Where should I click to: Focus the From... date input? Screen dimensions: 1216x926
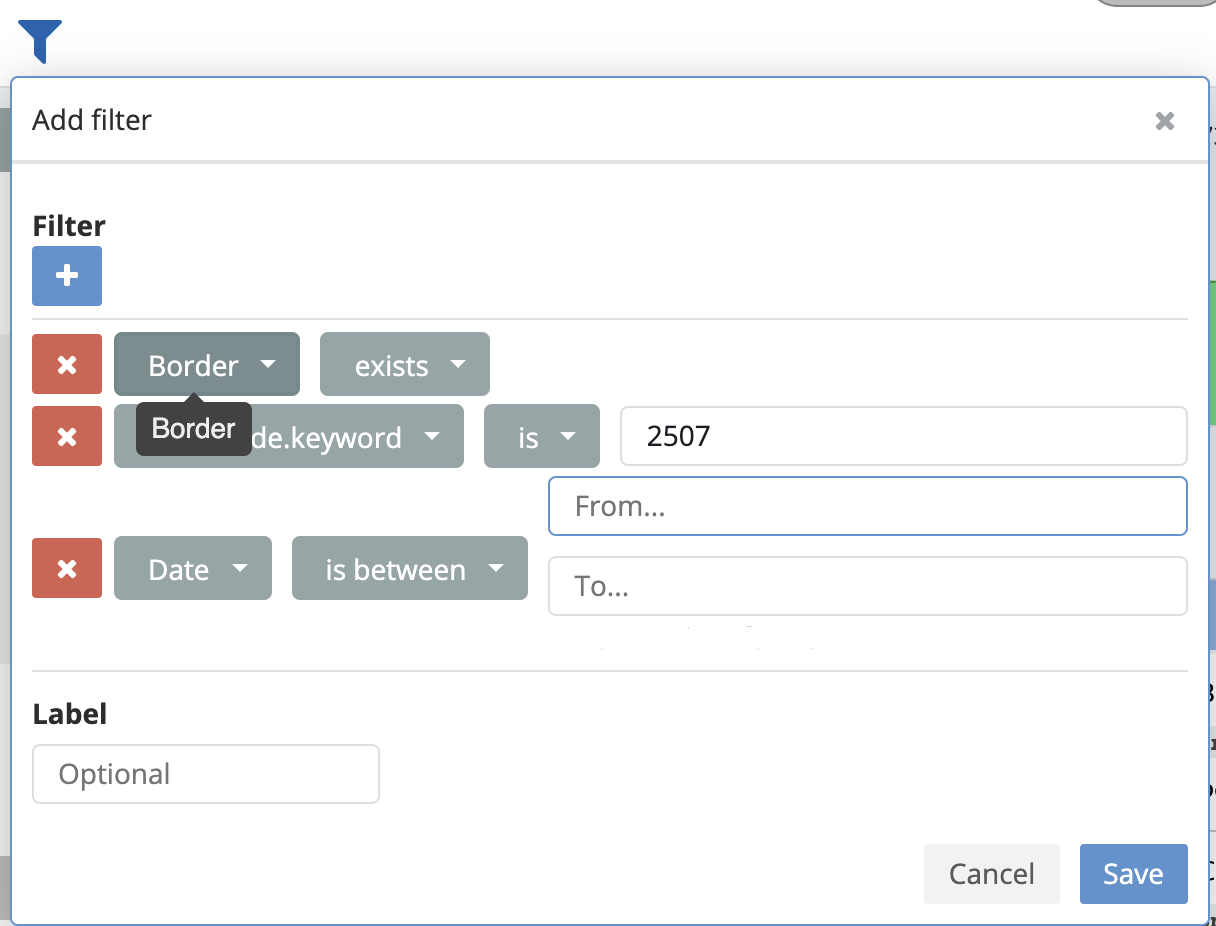pos(867,506)
